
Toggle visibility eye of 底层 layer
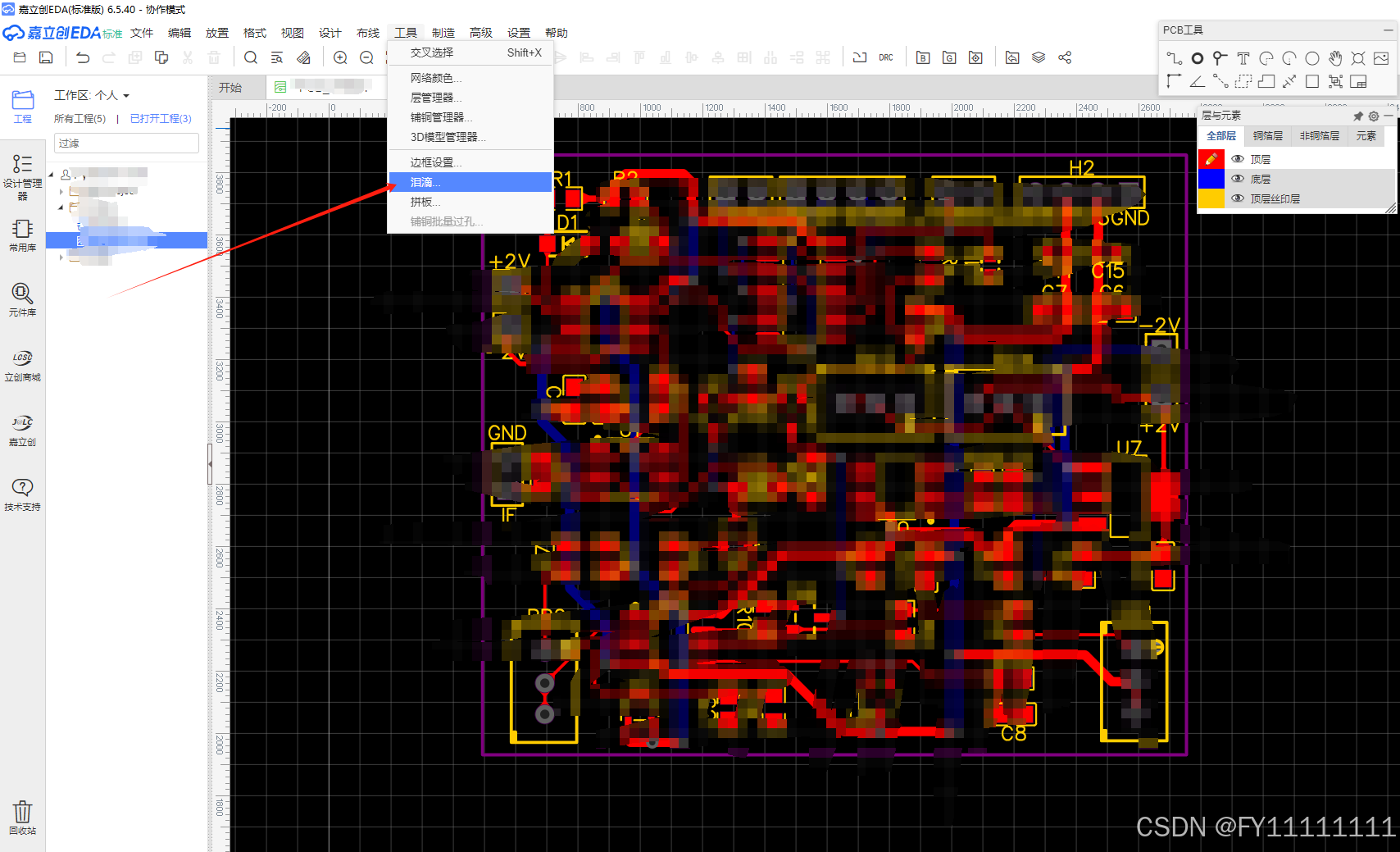click(x=1238, y=179)
